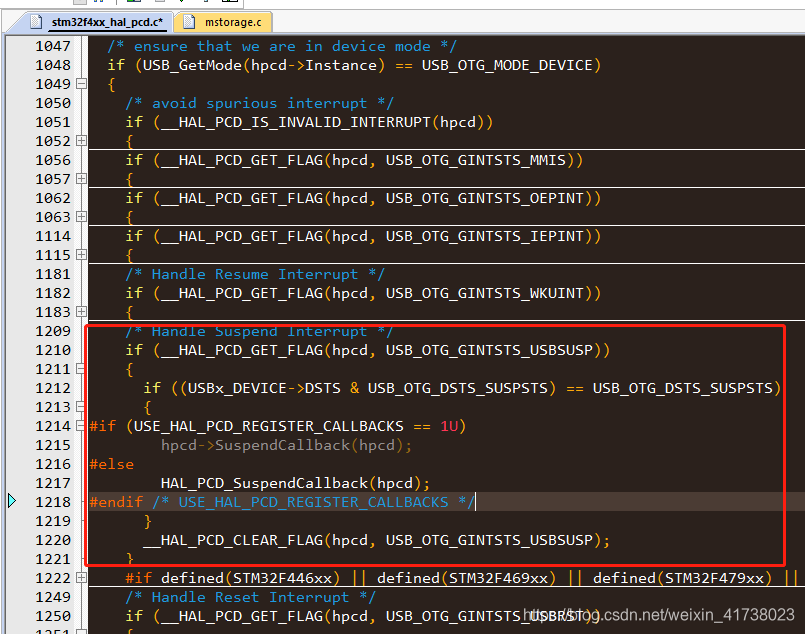Expand the folded block at line 1115

pos(81,255)
